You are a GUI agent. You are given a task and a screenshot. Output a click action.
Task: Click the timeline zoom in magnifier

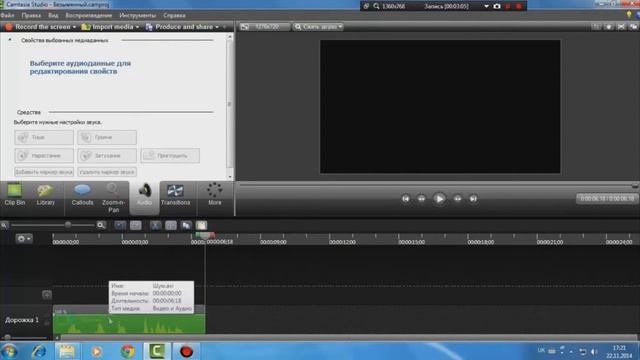click(x=101, y=225)
